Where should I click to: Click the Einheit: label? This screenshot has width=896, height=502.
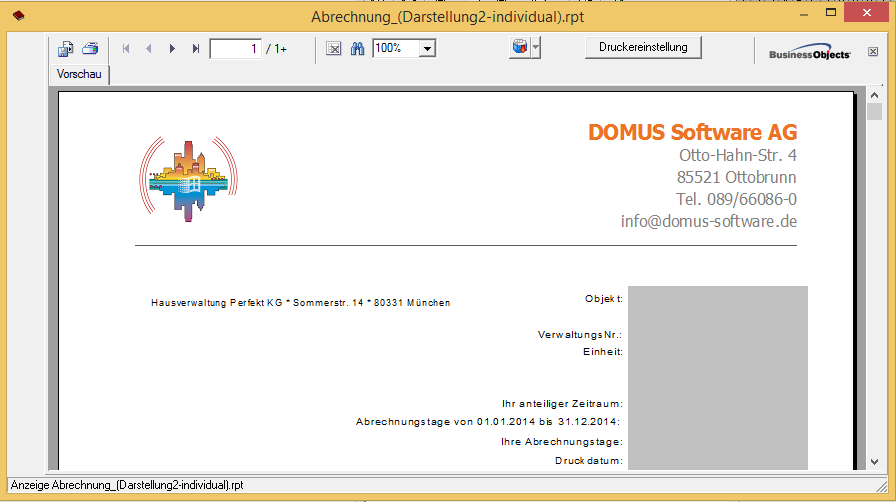(603, 352)
